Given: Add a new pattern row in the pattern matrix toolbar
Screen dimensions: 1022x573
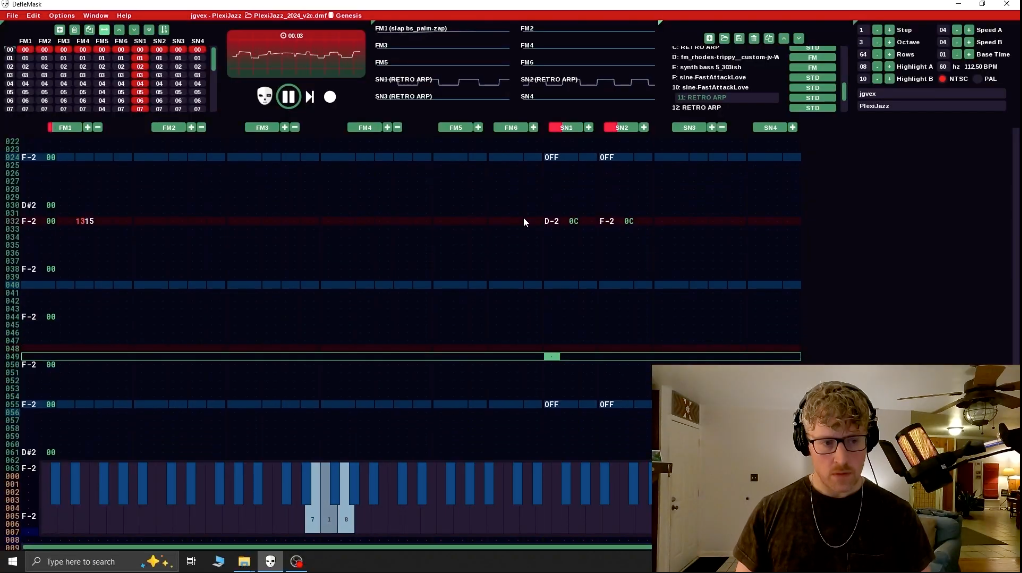Looking at the screenshot, I should [59, 30].
